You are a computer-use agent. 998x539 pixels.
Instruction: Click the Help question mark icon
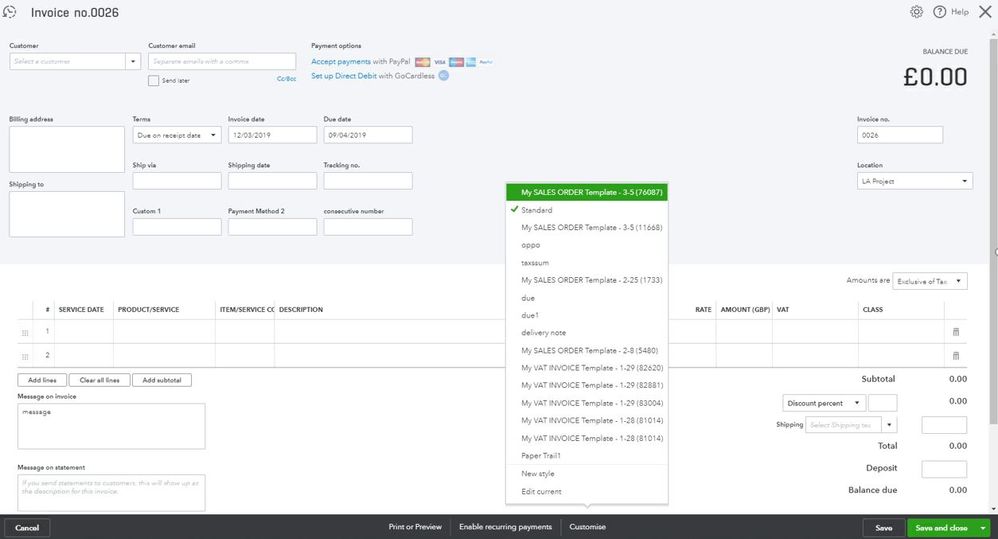939,11
